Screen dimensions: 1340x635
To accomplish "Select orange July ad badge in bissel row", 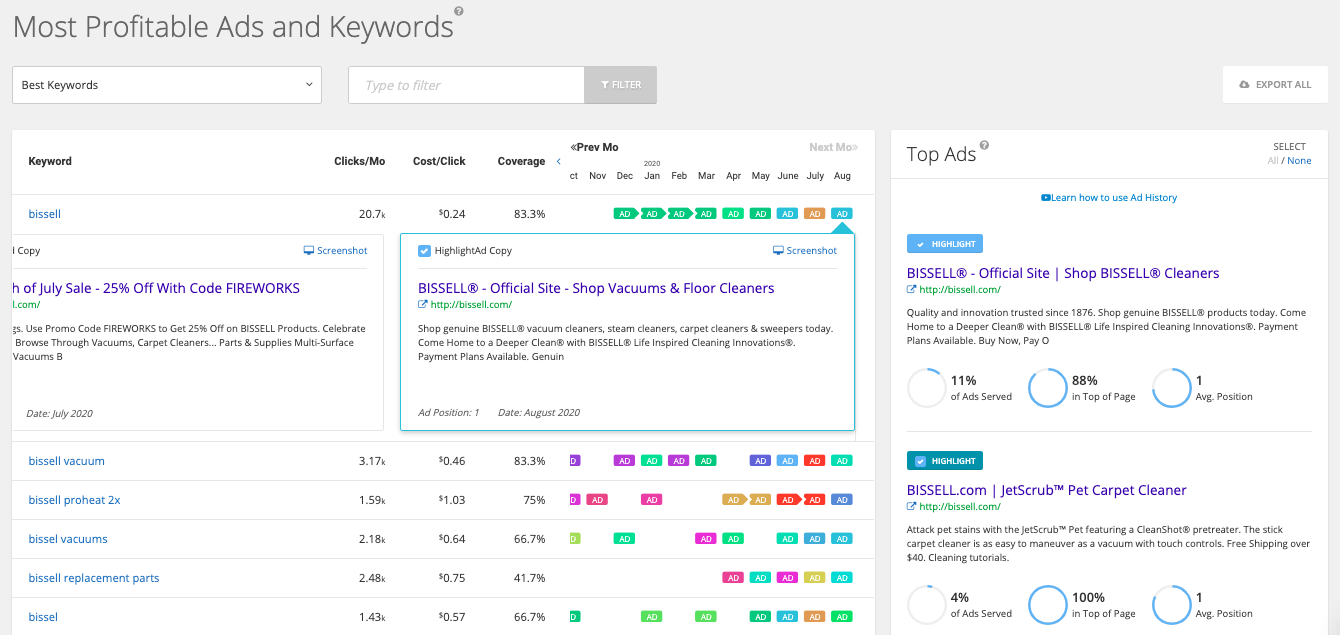I will click(x=815, y=617).
